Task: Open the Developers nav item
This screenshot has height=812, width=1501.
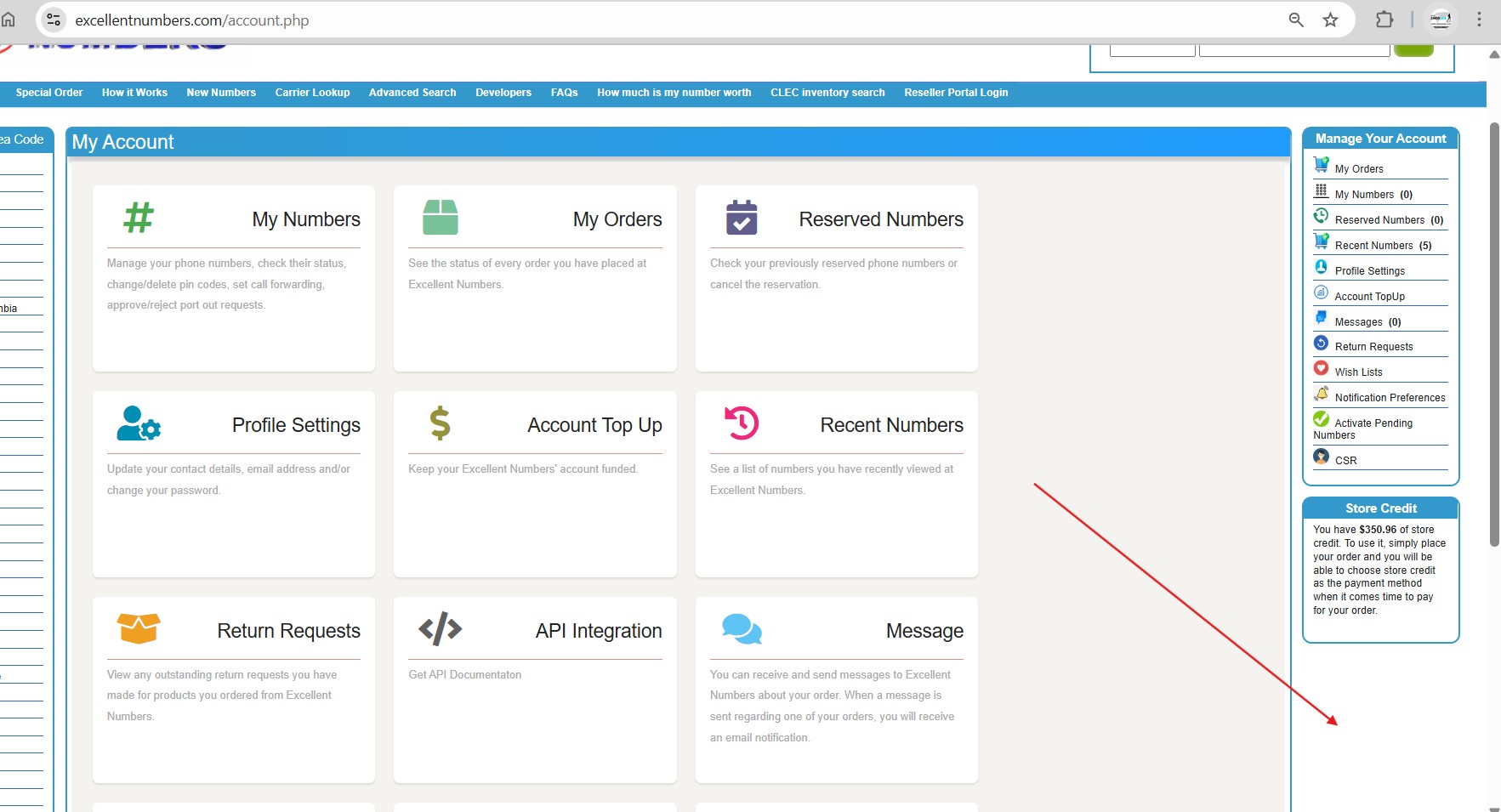Action: [x=503, y=93]
